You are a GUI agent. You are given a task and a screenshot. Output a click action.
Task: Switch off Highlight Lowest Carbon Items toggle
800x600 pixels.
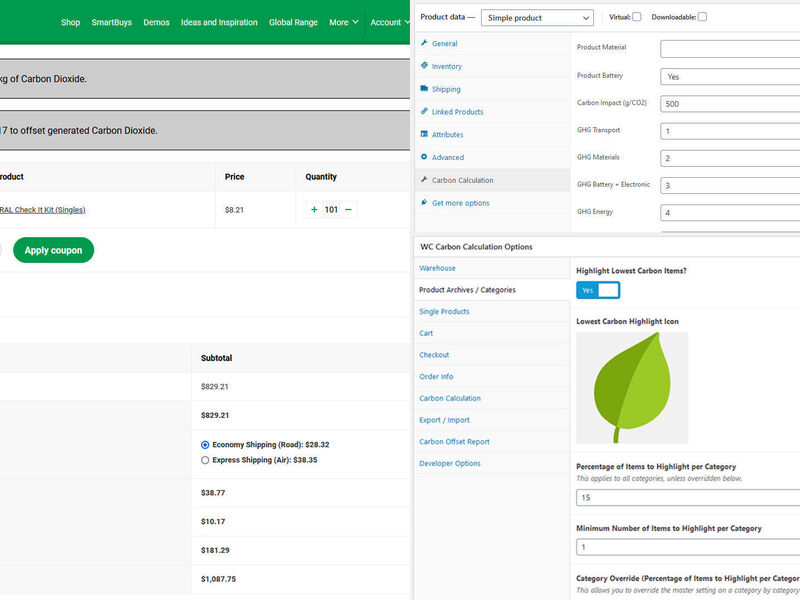(x=598, y=290)
